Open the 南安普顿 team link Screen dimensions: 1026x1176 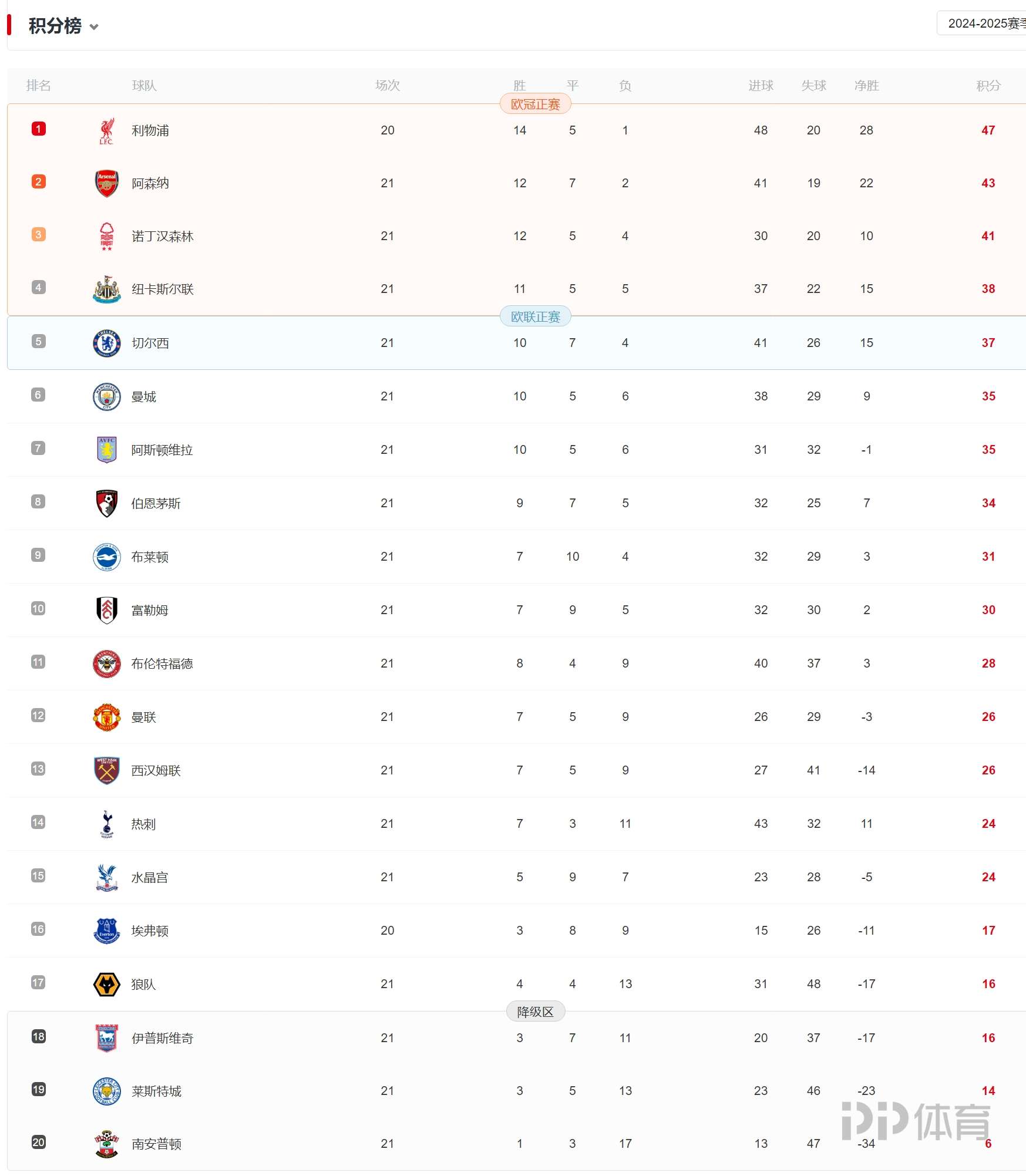point(156,1144)
